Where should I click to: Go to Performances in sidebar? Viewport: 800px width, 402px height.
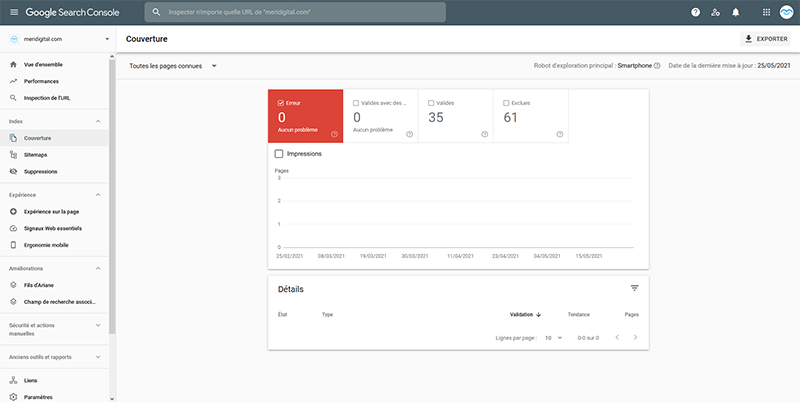point(43,81)
